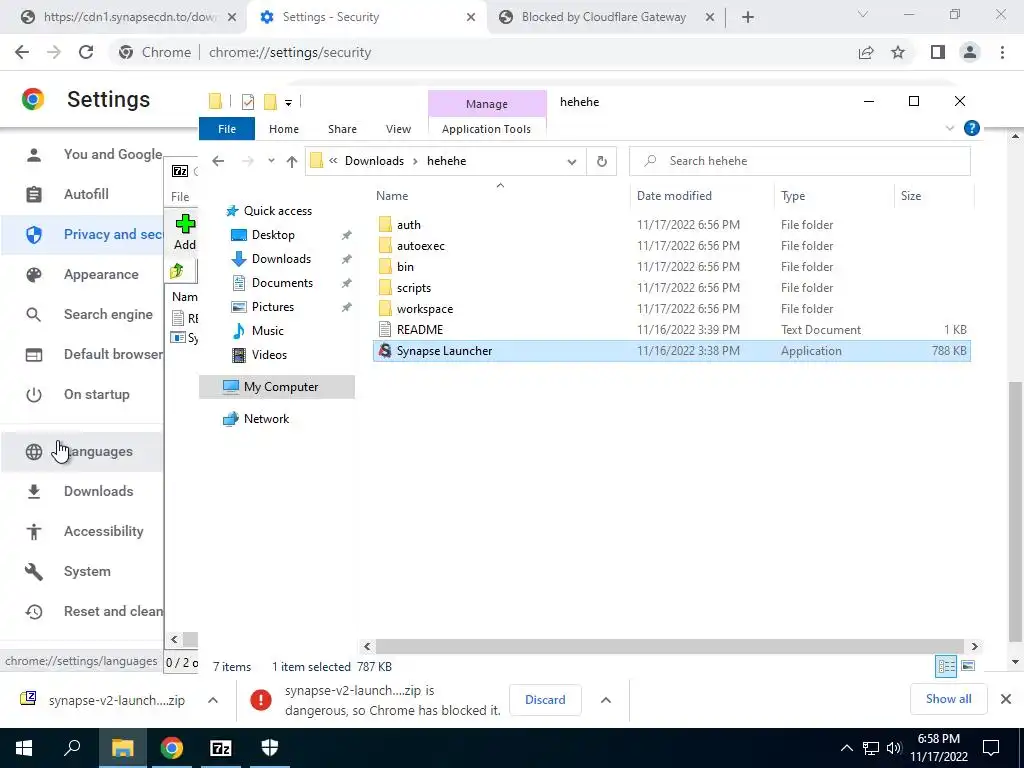Open the Synapse Launcher application file
Viewport: 1024px width, 768px height.
[x=444, y=351]
